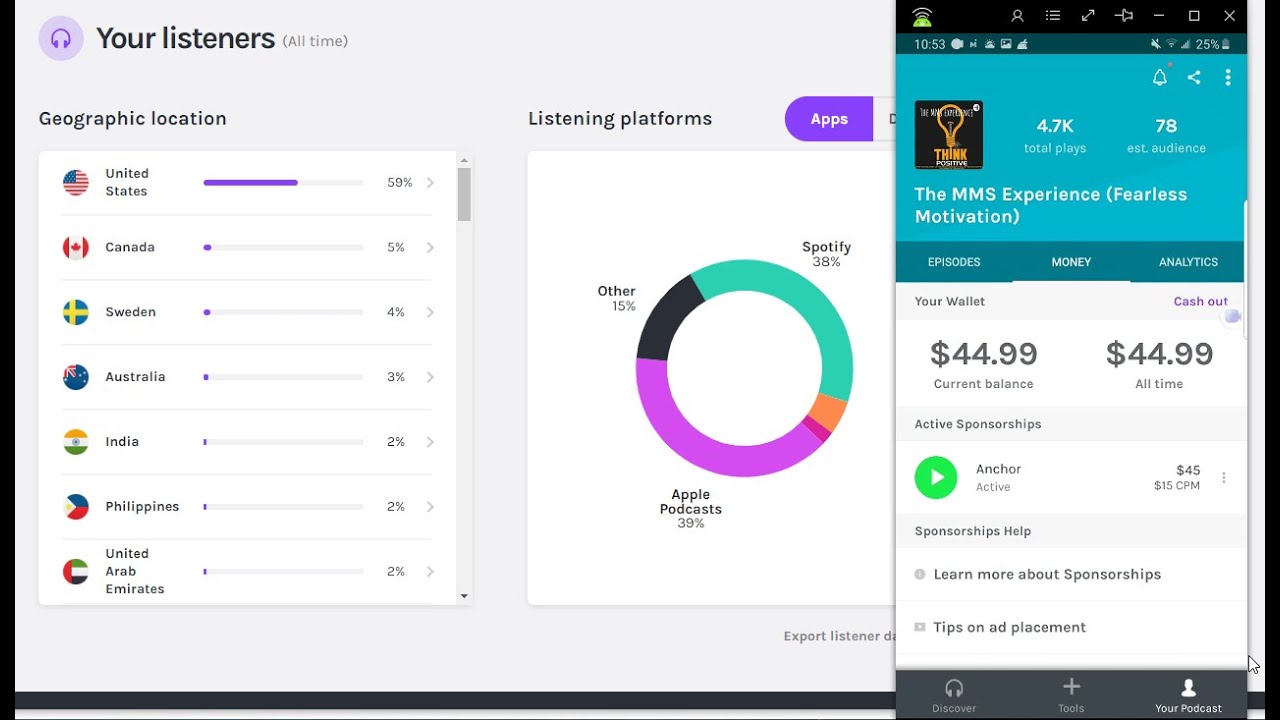Click the scroll-up arrow of the country list

click(x=464, y=160)
